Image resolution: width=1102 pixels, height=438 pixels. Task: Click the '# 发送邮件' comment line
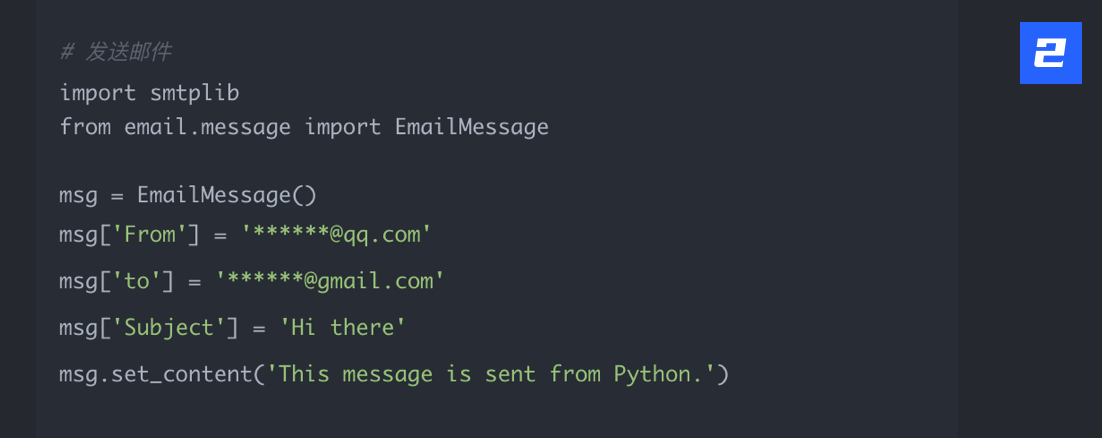[117, 53]
